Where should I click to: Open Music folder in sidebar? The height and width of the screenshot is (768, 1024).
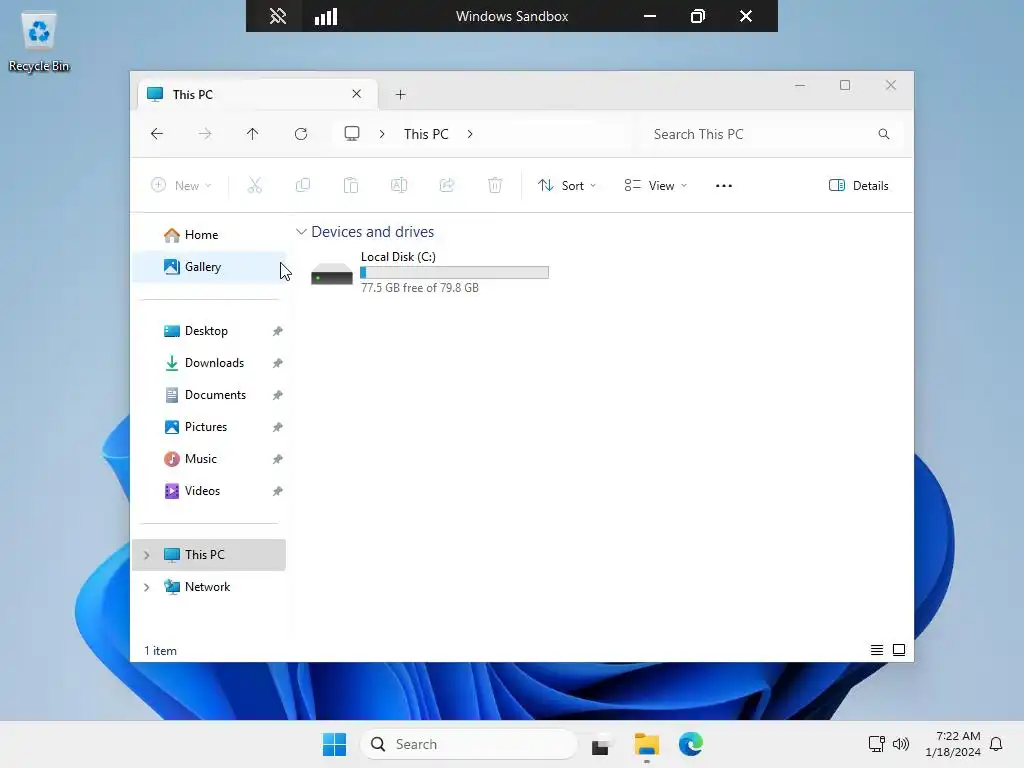click(x=209, y=459)
